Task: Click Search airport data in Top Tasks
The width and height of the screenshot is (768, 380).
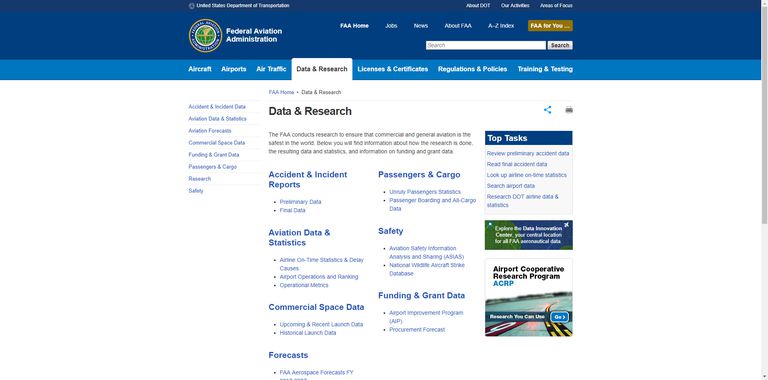Action: tap(511, 186)
